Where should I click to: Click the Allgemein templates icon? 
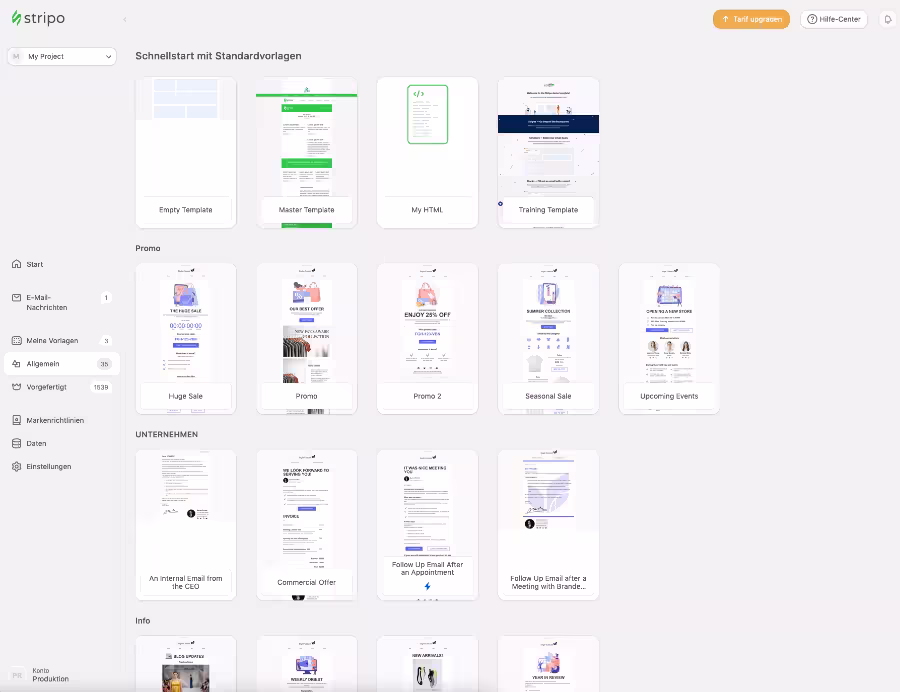[17, 364]
